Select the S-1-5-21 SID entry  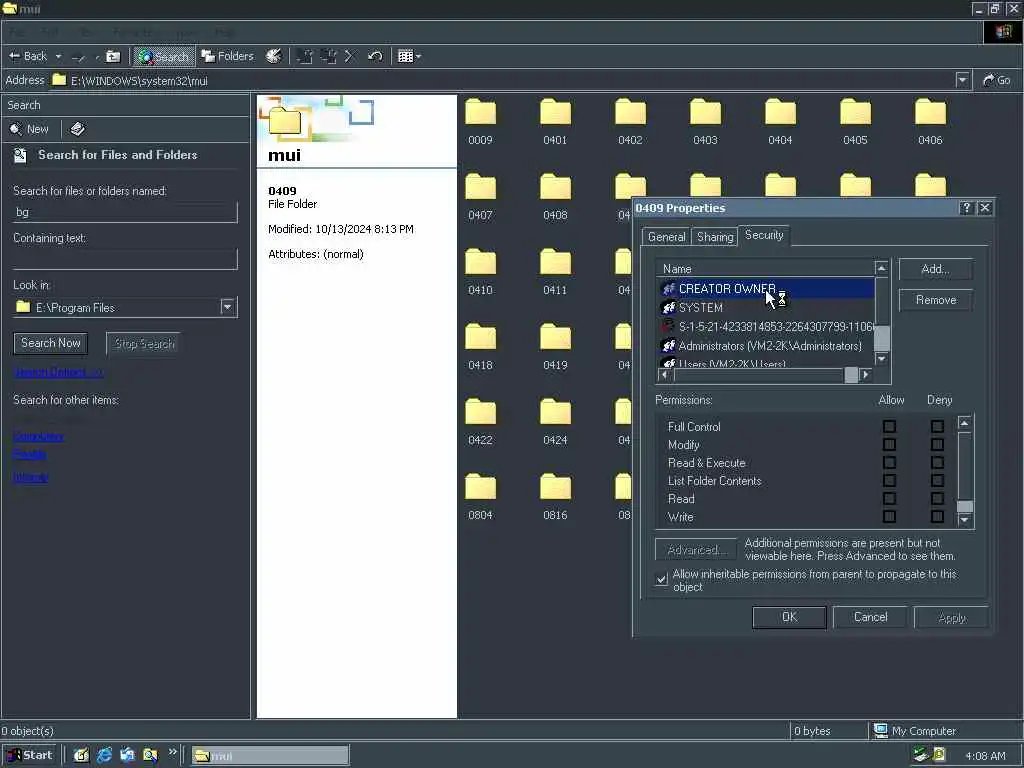click(x=767, y=327)
